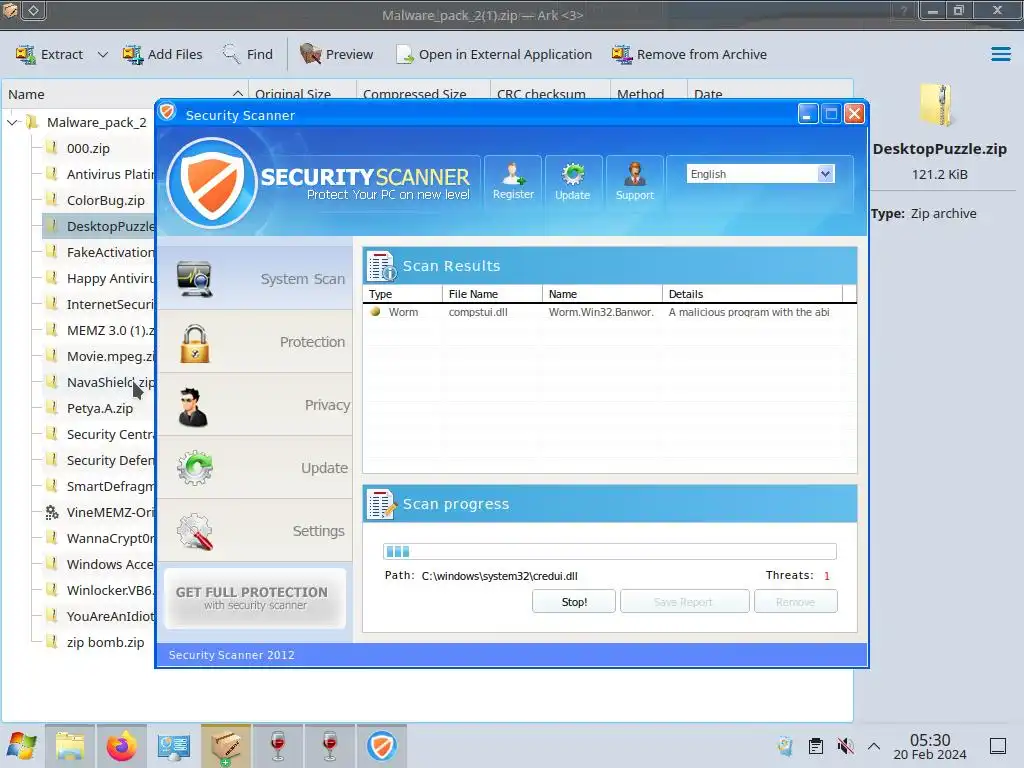1024x768 pixels.
Task: Open the Start menu on taskbar
Action: click(x=22, y=746)
